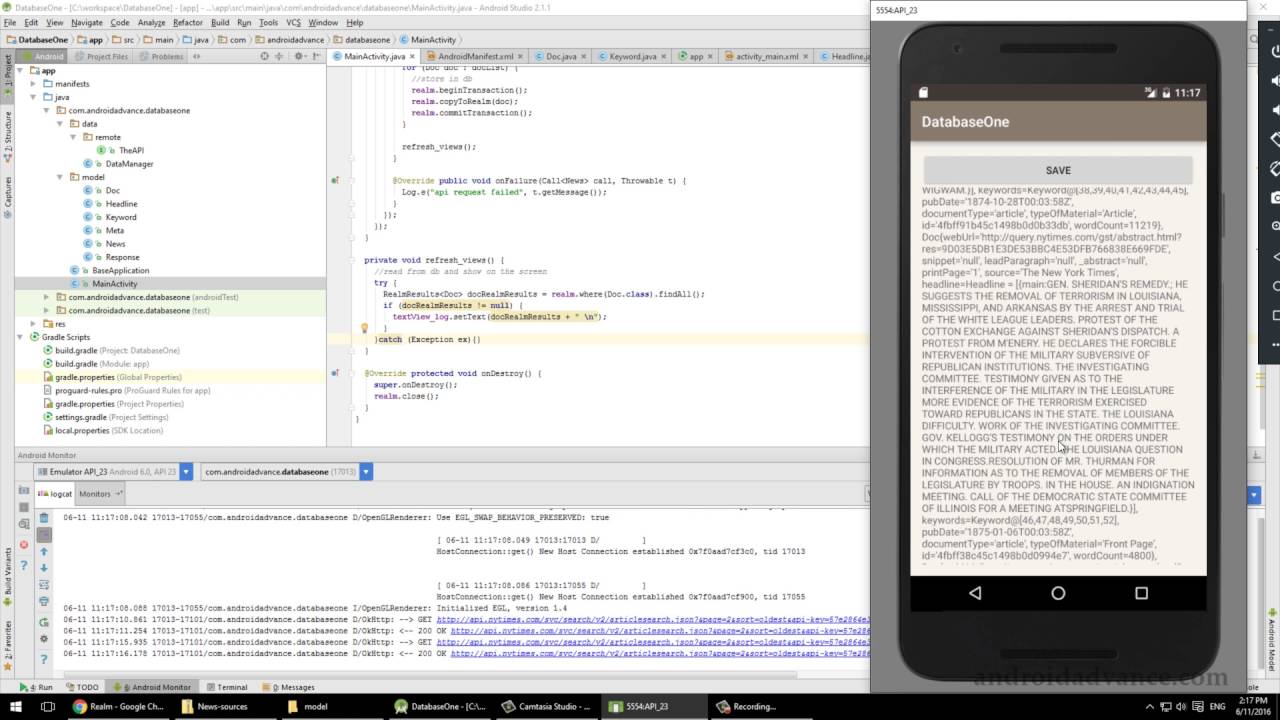Image resolution: width=1280 pixels, height=720 pixels.
Task: Collapse the remote package node
Action: [73, 137]
